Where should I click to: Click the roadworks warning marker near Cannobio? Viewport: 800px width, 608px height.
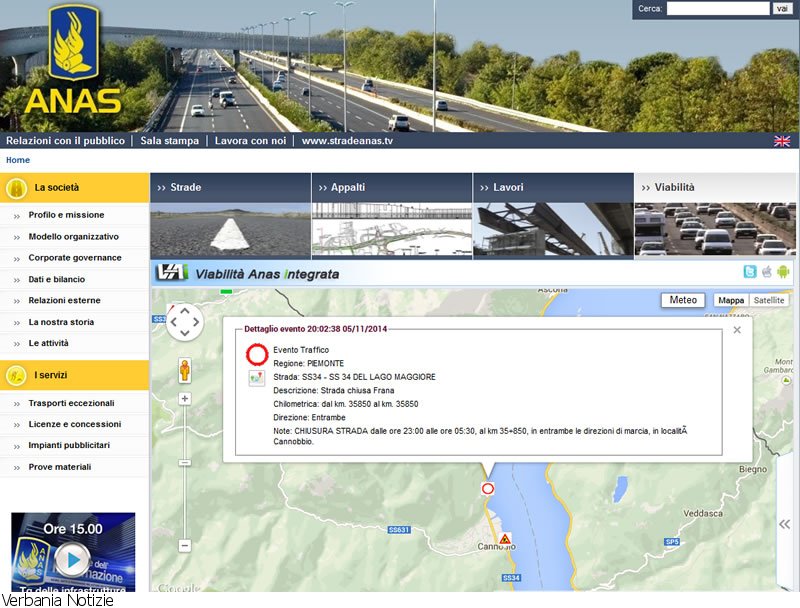click(x=505, y=539)
